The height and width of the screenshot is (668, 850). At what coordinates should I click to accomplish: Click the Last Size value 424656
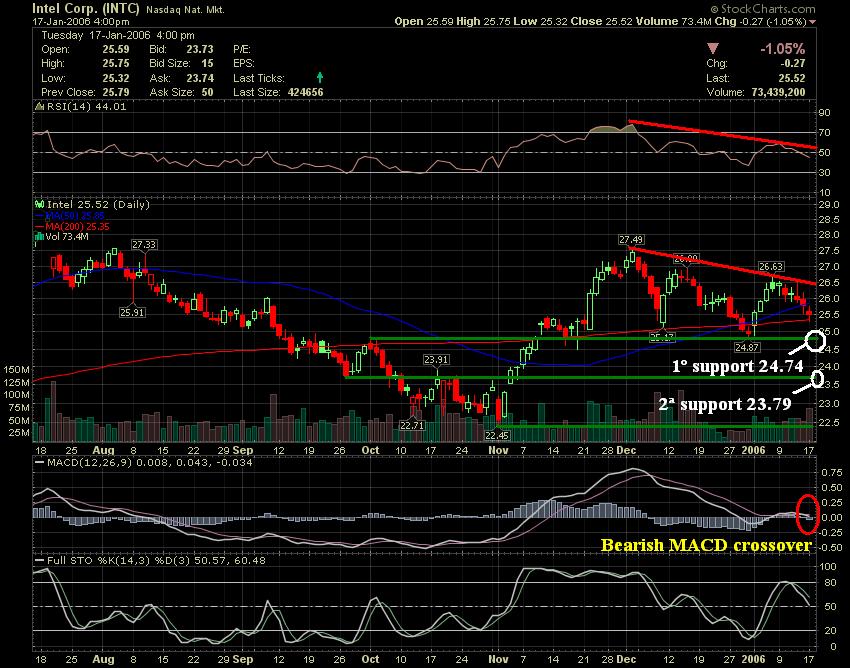pos(305,92)
